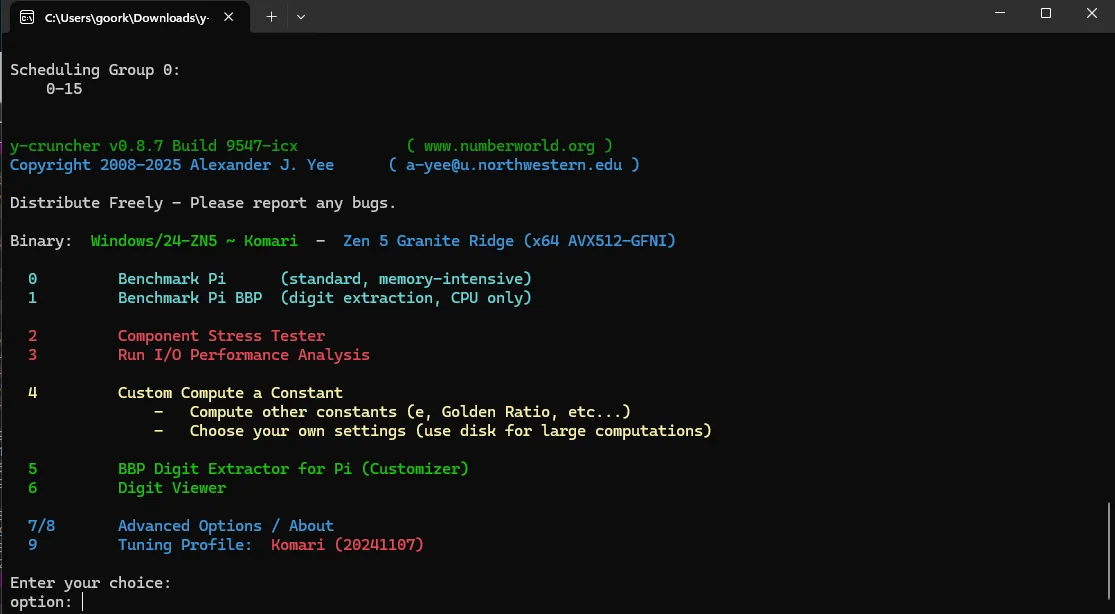Click the 'Digit Viewer' line
The width and height of the screenshot is (1115, 614).
point(172,488)
